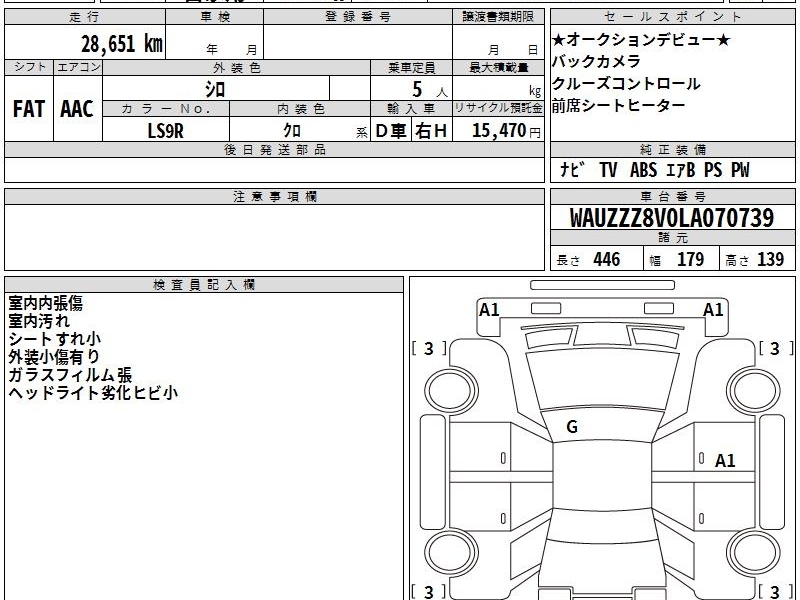Click the mileage value 28,651 km

(x=121, y=44)
